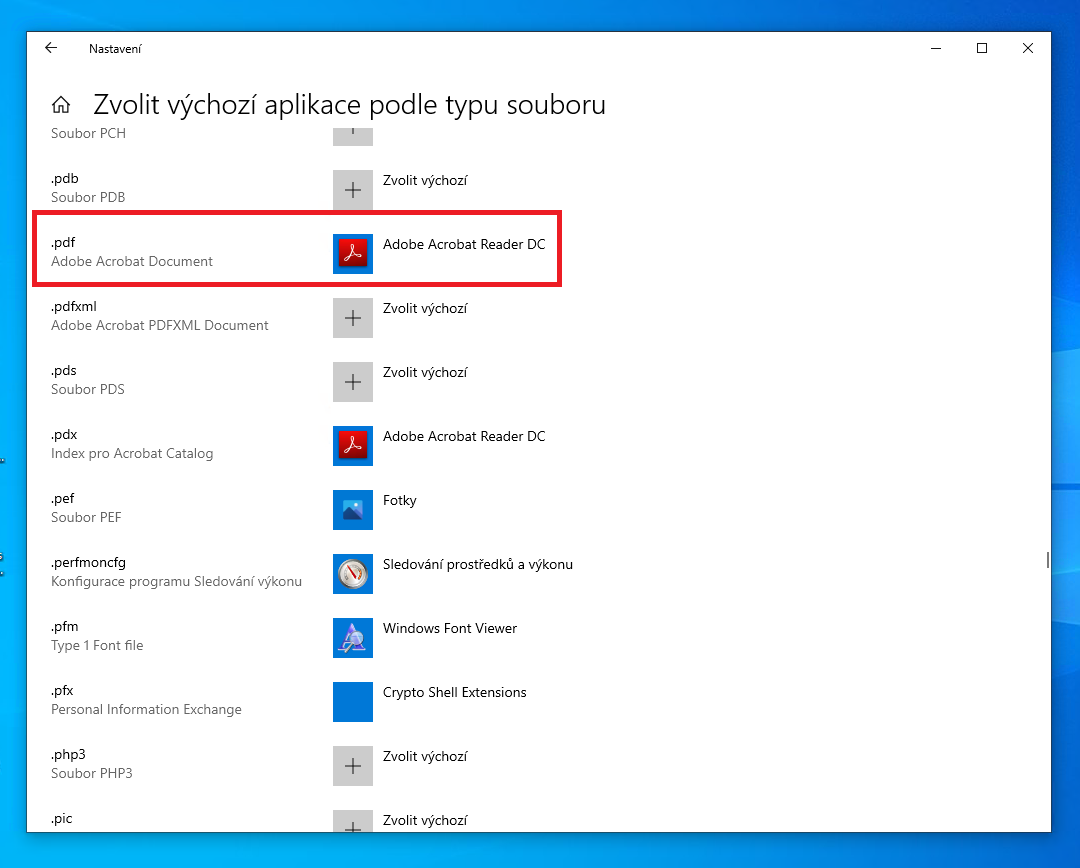
Task: Click the performance monitor icon for .perfmoncfg
Action: pos(353,574)
